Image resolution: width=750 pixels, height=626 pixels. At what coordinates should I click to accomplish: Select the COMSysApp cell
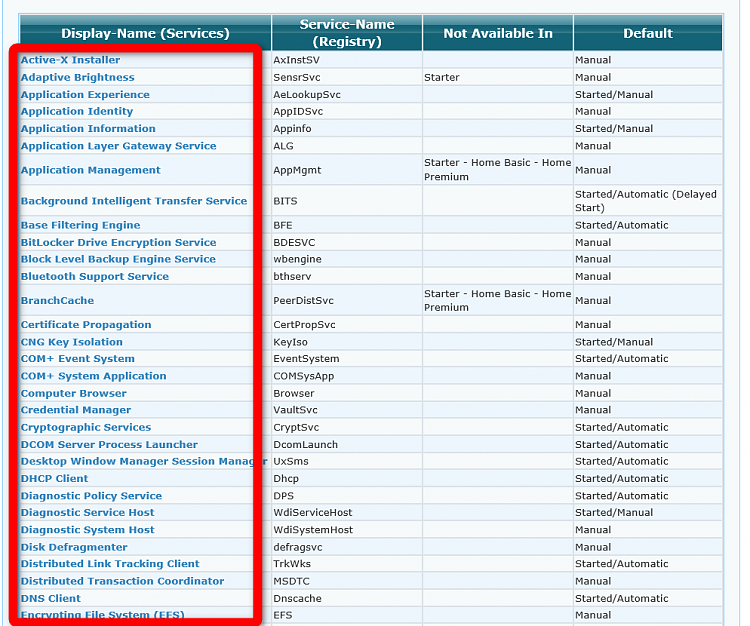point(347,375)
